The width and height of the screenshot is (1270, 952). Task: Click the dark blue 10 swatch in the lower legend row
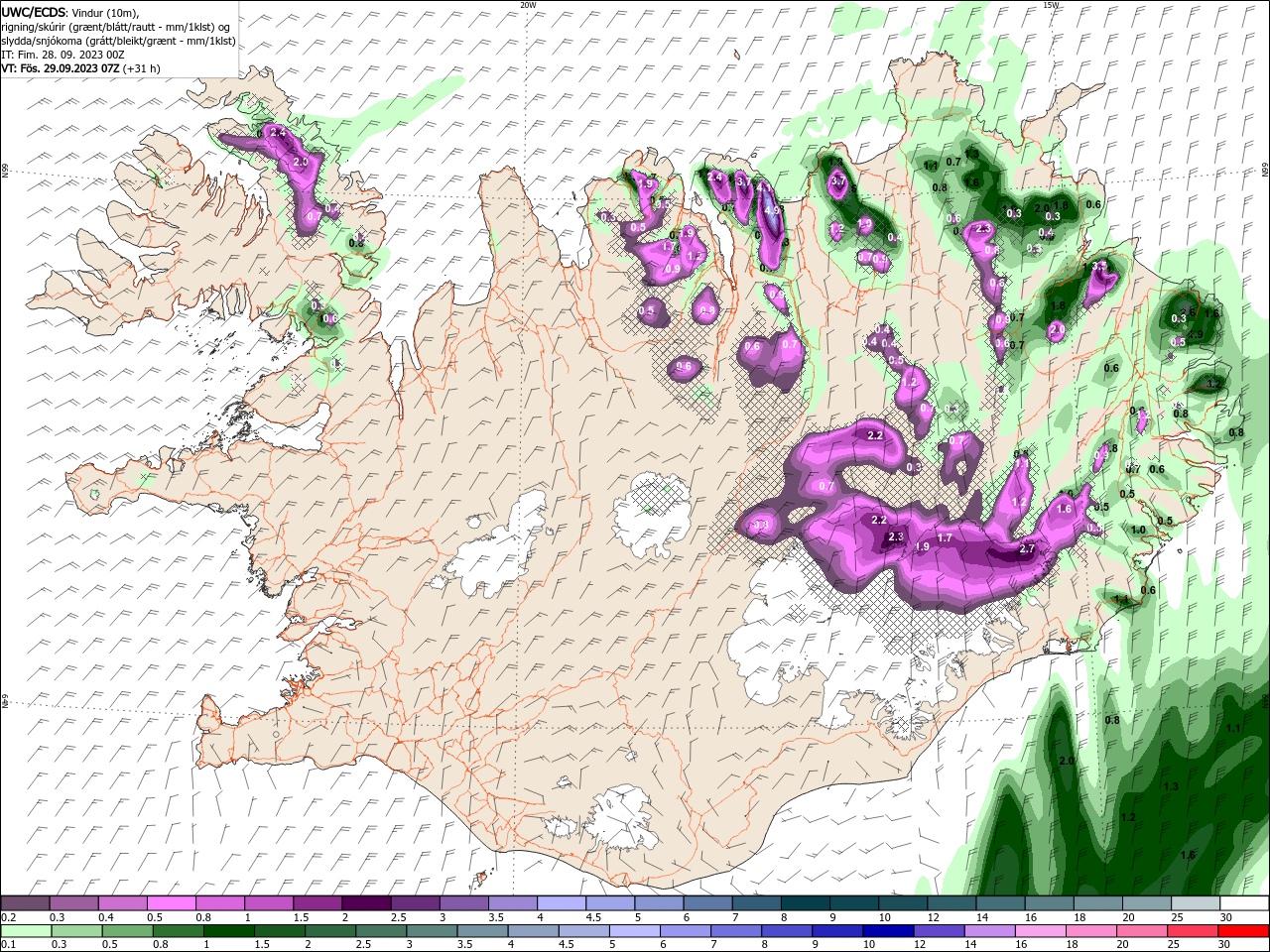point(888,931)
